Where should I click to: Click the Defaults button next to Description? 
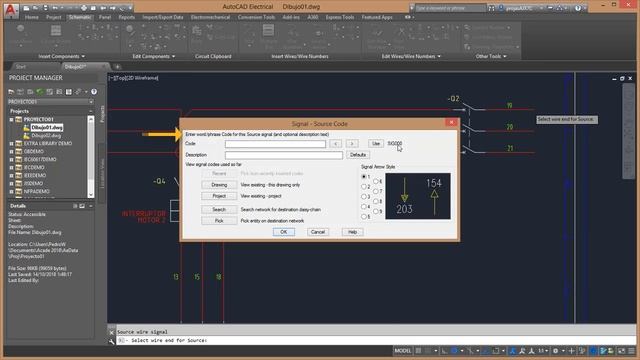click(x=358, y=155)
